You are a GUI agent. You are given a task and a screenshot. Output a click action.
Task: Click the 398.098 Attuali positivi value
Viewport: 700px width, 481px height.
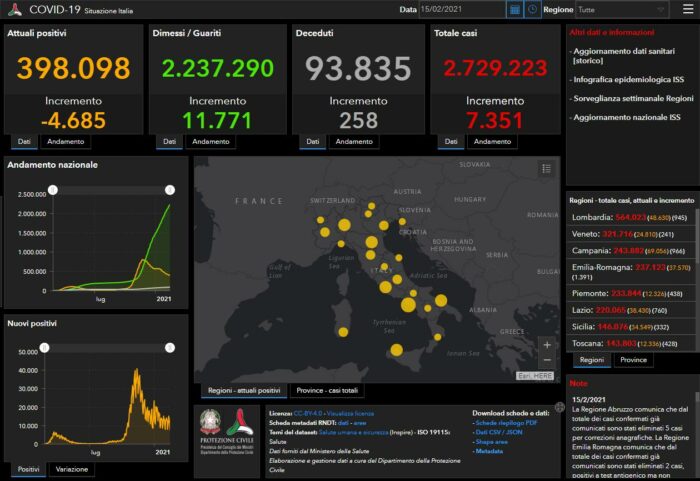pos(73,68)
